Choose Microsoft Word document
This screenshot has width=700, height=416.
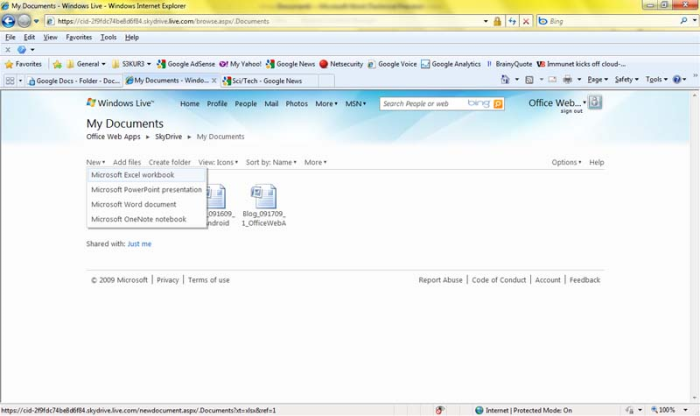point(147,204)
